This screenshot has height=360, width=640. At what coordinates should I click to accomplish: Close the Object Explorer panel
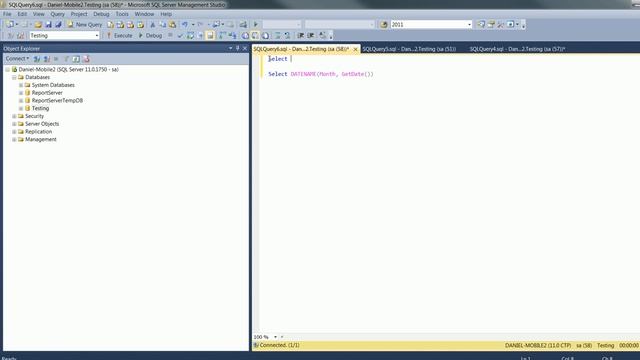(245, 48)
